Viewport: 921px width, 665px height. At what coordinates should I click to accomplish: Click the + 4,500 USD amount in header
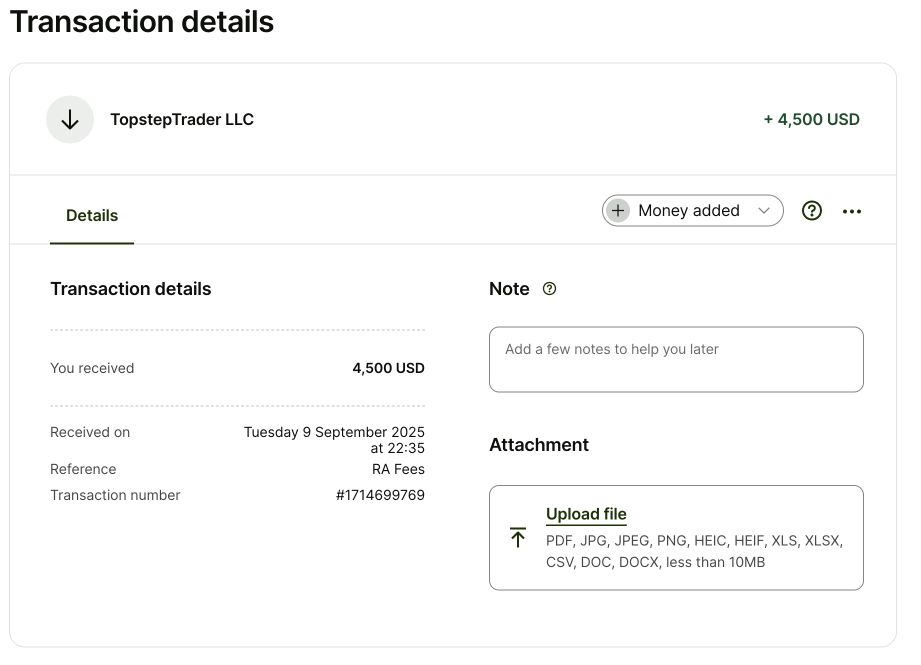pos(811,119)
